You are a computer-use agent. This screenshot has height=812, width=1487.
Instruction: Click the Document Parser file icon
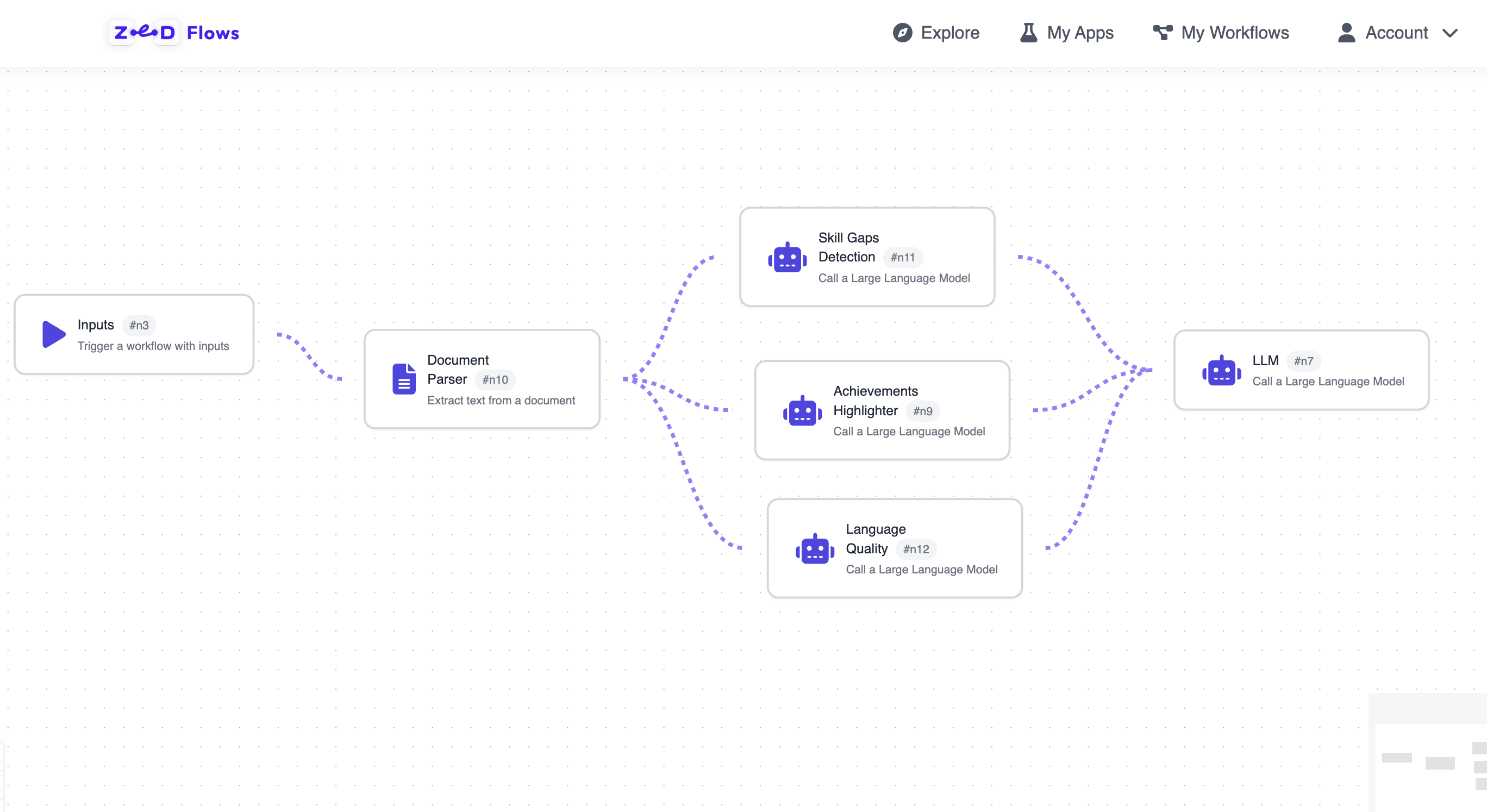[403, 379]
